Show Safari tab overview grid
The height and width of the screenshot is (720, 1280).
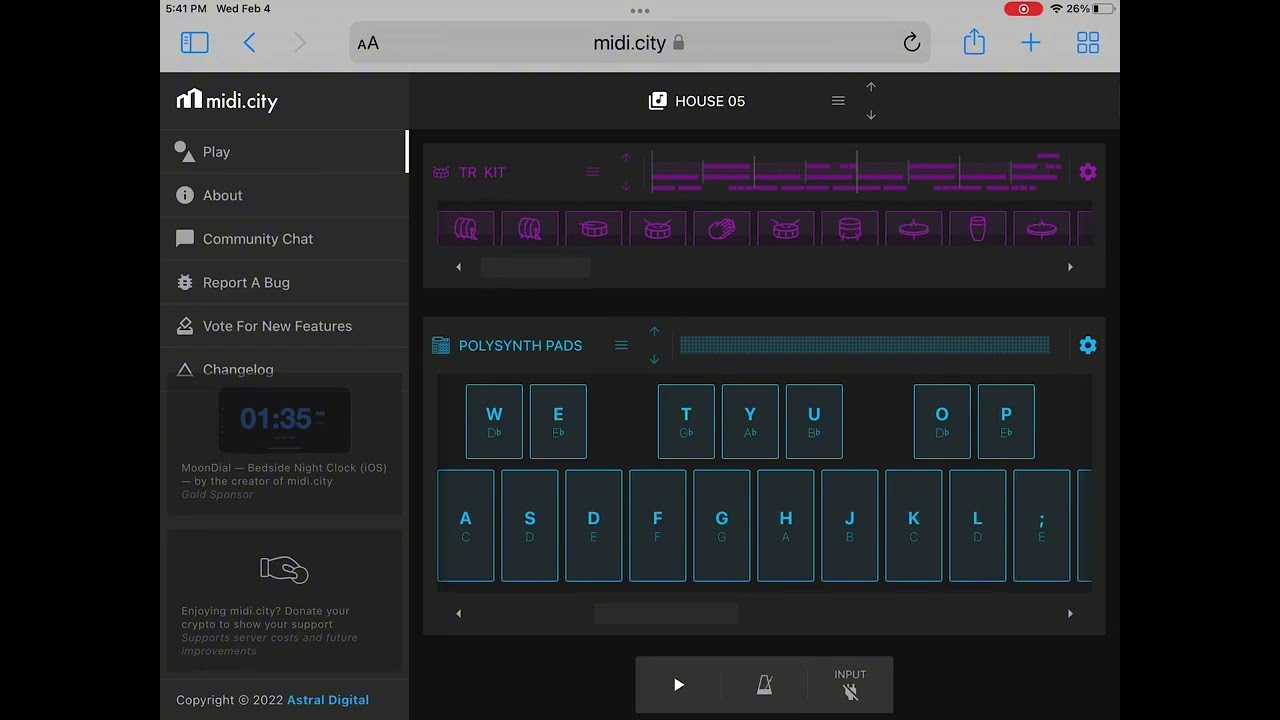pos(1088,43)
